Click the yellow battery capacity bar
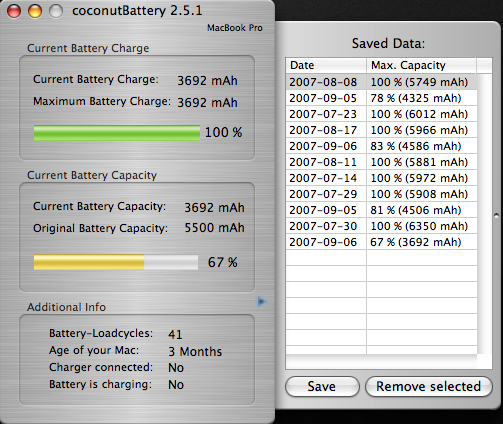 [116, 262]
